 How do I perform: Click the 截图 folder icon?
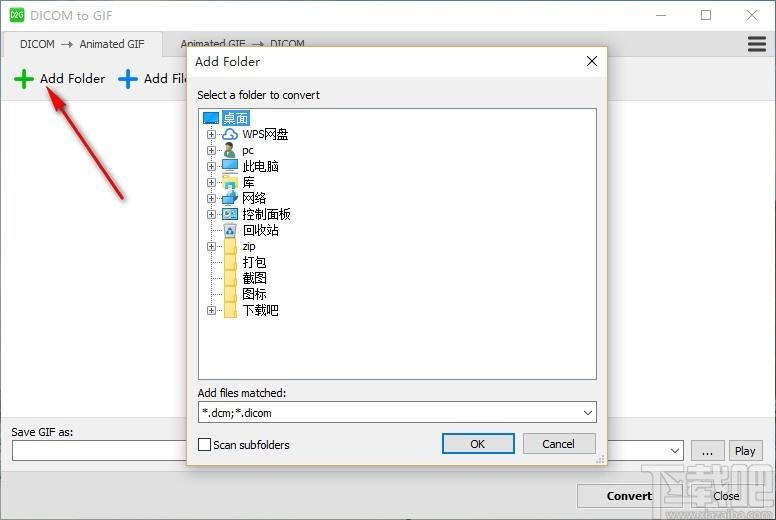[230, 278]
